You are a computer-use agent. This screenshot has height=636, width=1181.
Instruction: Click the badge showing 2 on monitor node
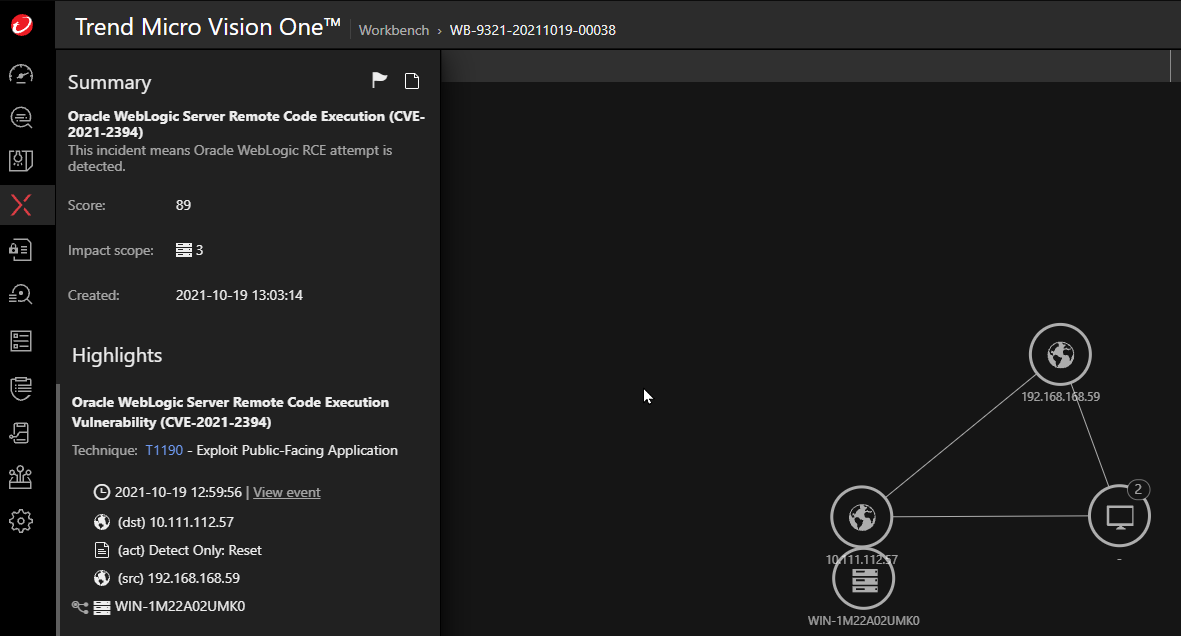(x=1138, y=489)
